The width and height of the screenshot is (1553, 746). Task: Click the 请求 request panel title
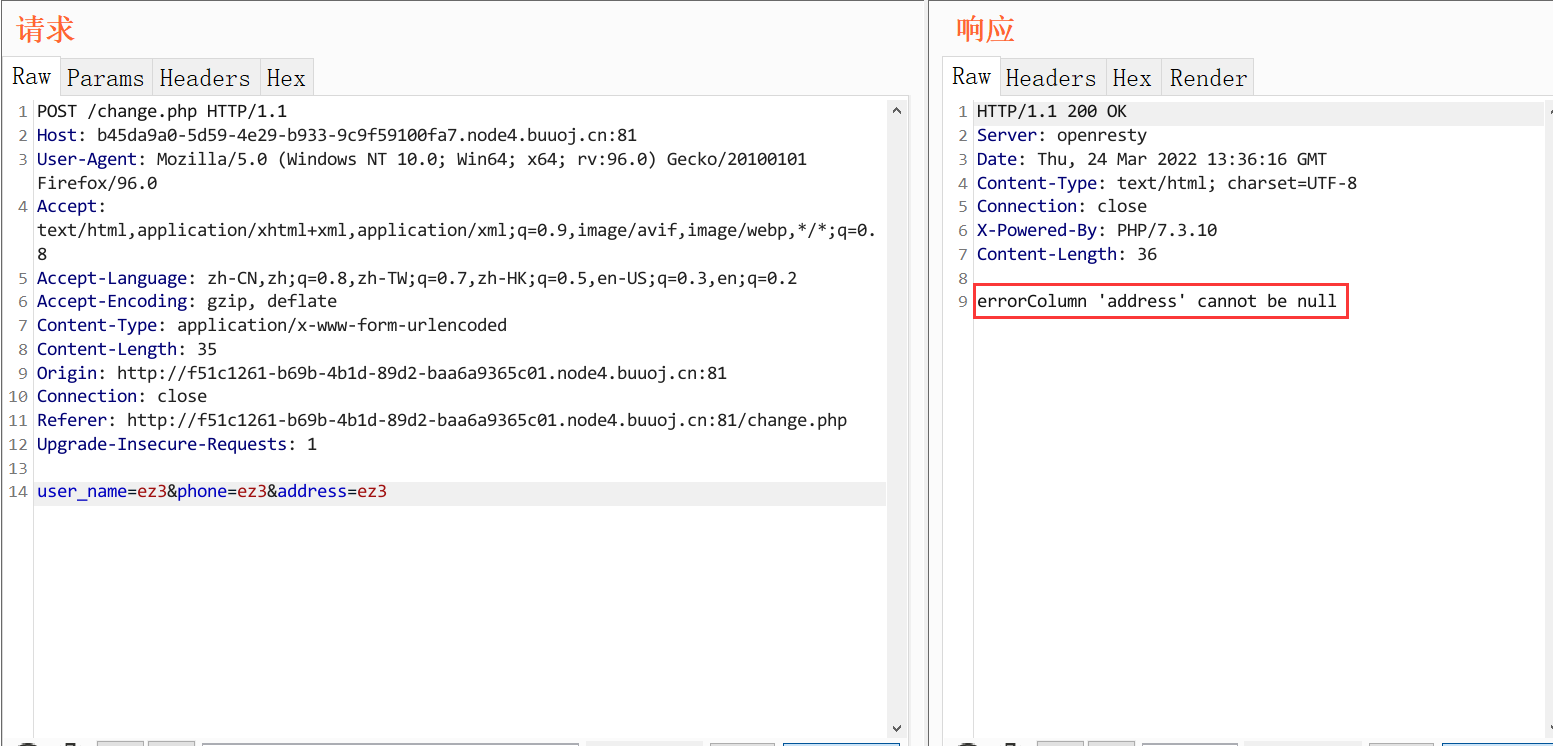46,29
